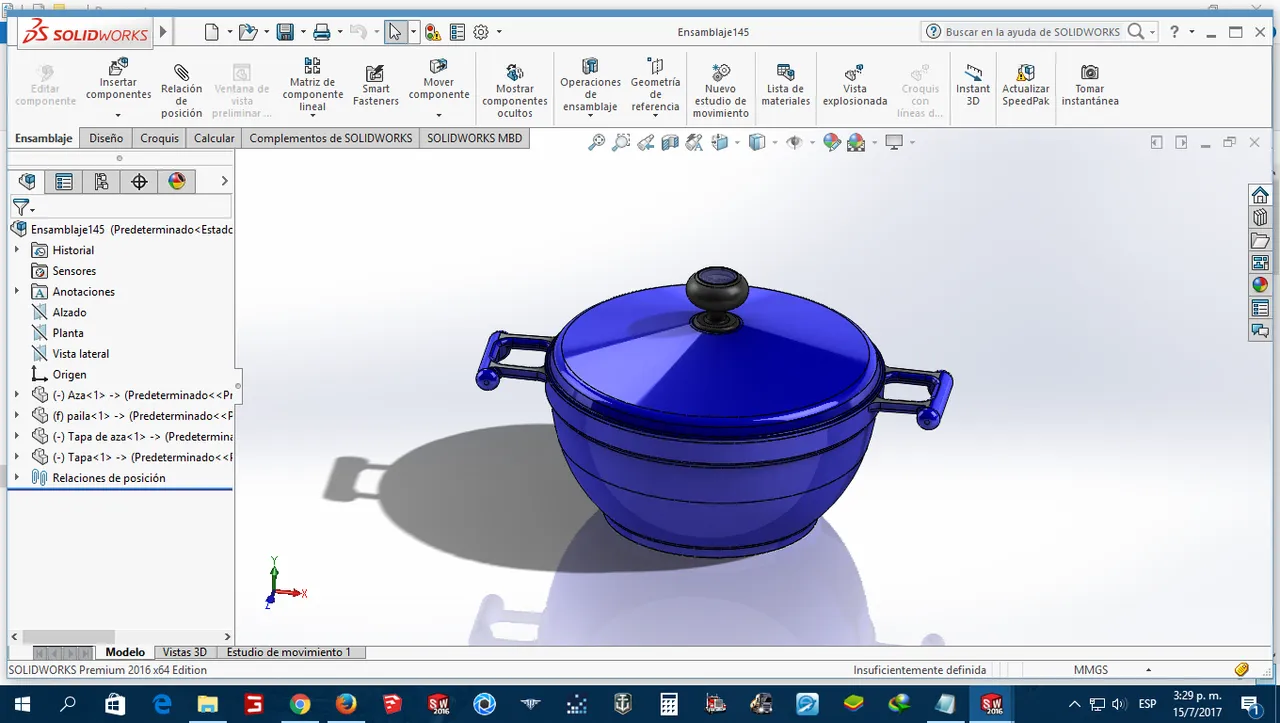Image resolution: width=1280 pixels, height=723 pixels.
Task: Click the Insertar componentes icon
Action: click(x=118, y=68)
